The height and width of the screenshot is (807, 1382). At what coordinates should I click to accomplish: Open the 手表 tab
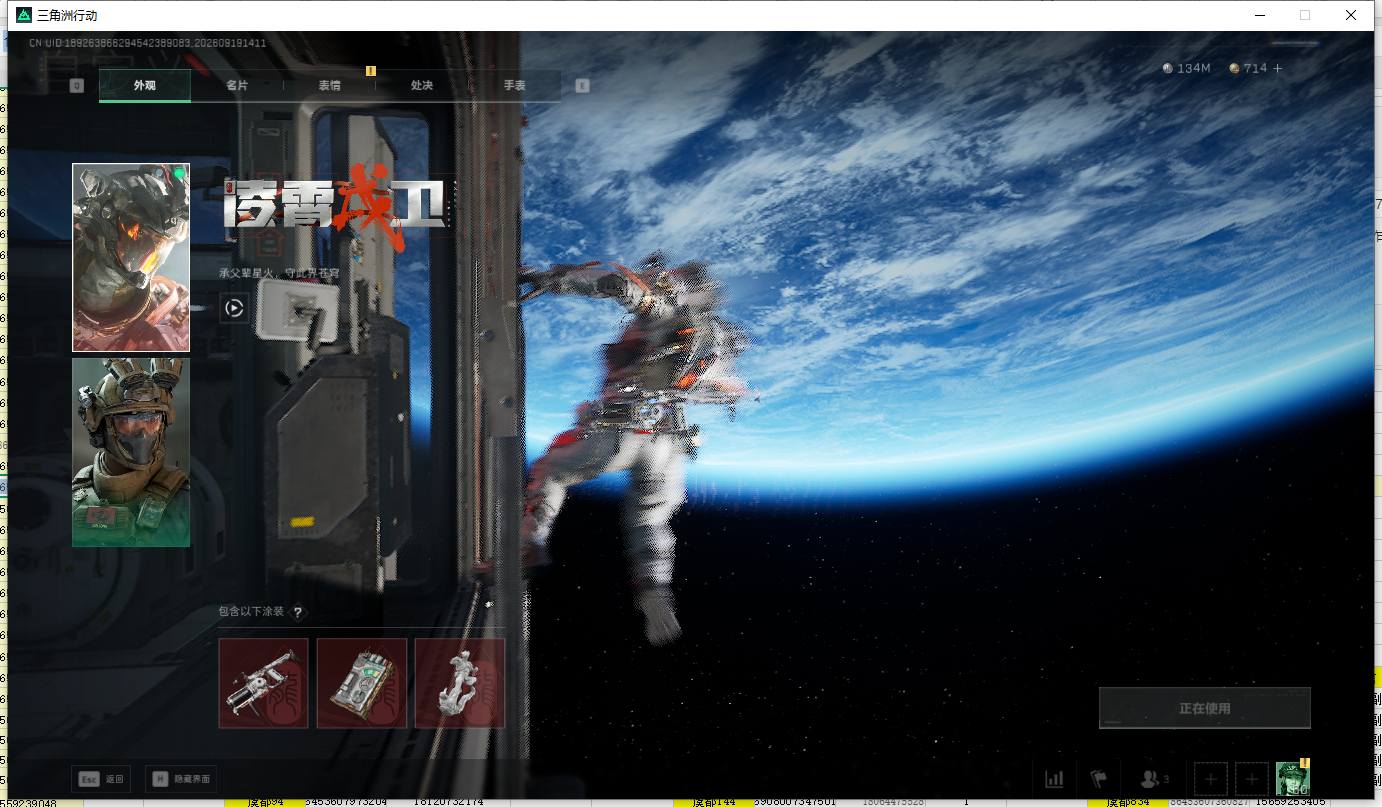click(514, 86)
